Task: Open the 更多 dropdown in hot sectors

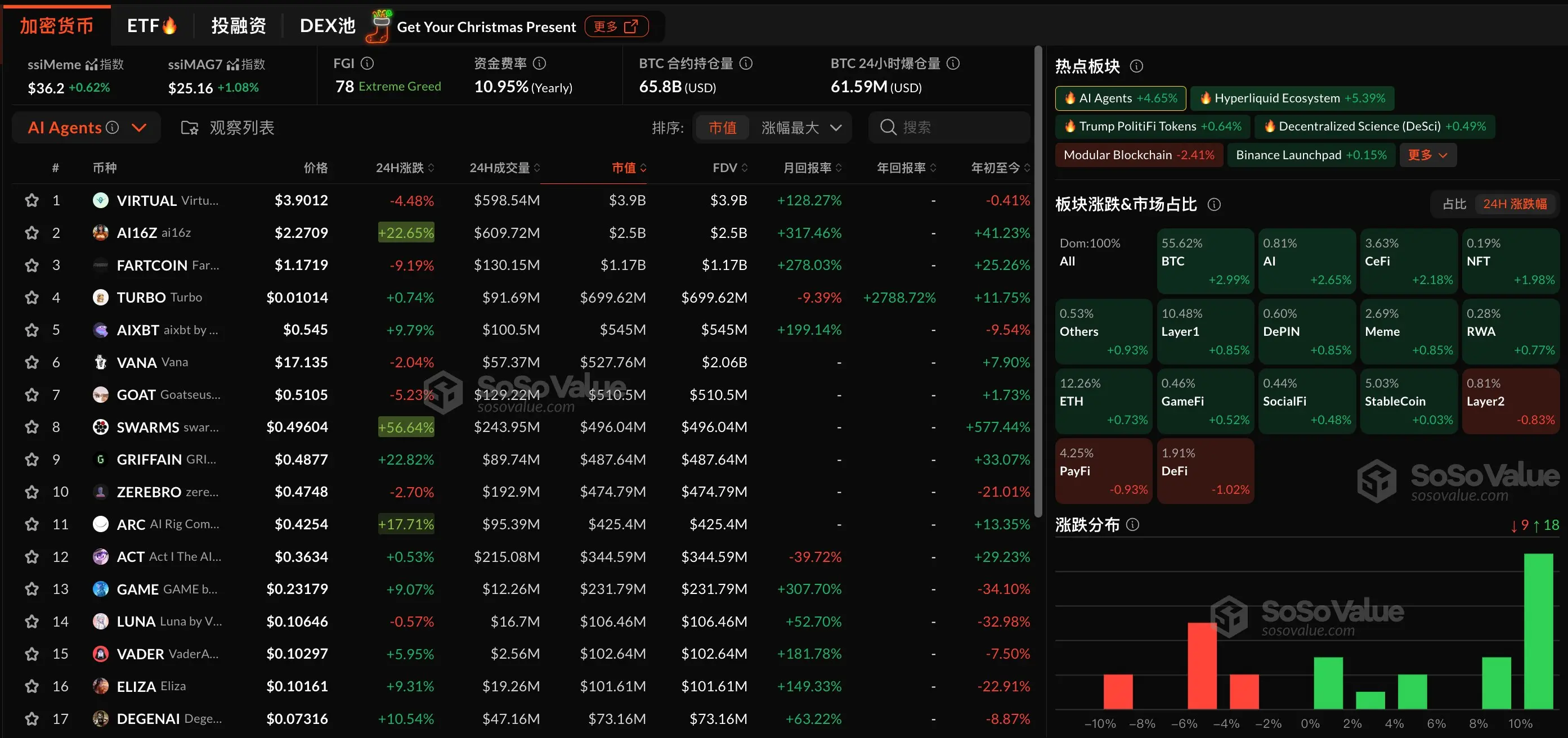Action: pyautogui.click(x=1427, y=155)
